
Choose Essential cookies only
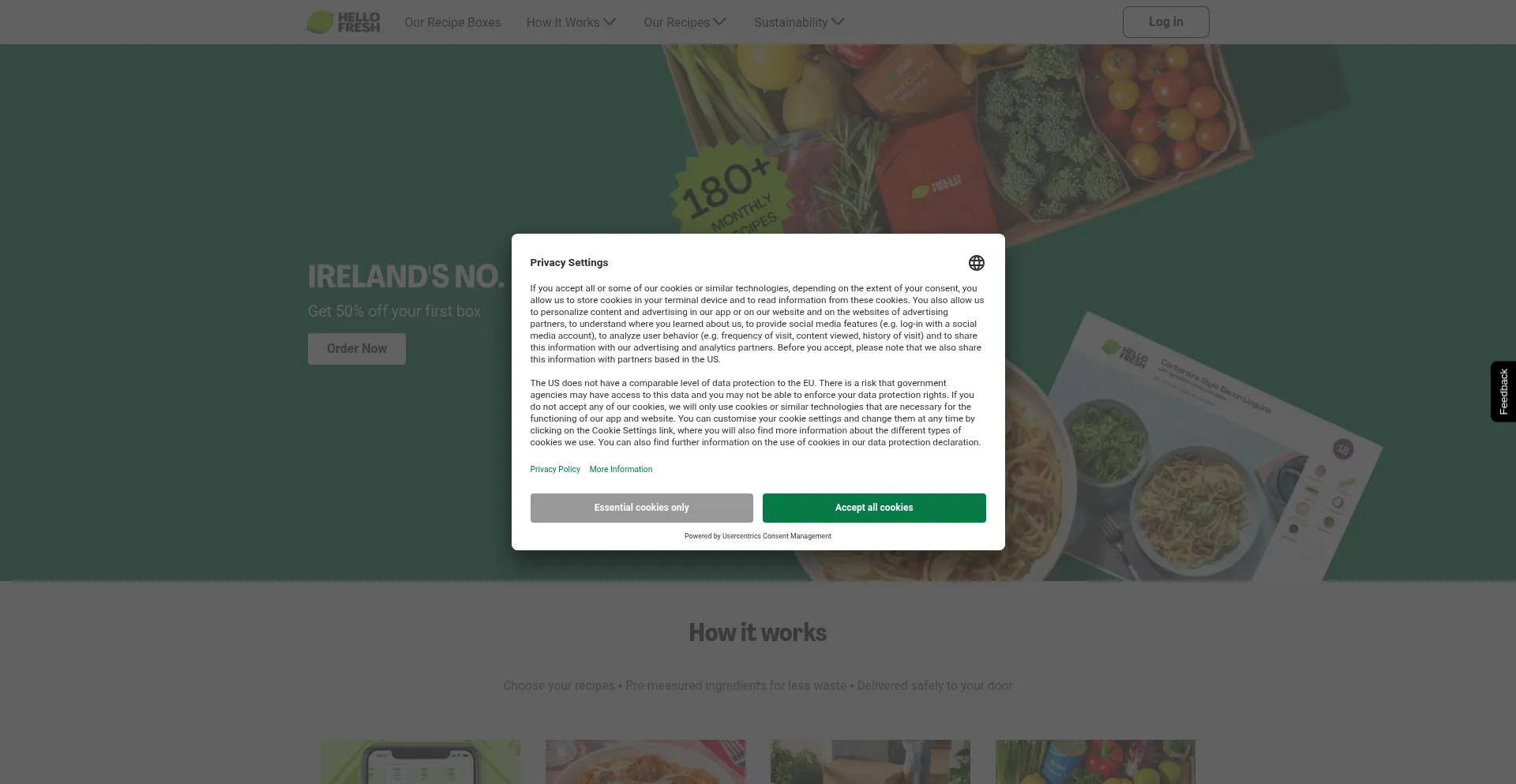pos(641,508)
